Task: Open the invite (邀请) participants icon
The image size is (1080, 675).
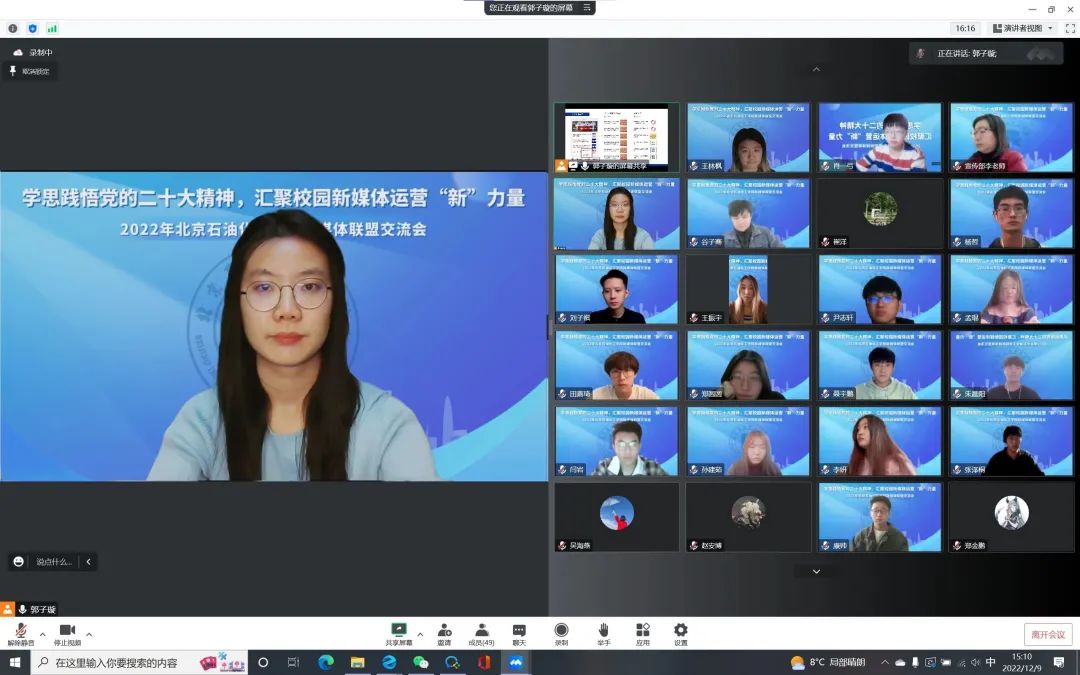Action: [444, 630]
